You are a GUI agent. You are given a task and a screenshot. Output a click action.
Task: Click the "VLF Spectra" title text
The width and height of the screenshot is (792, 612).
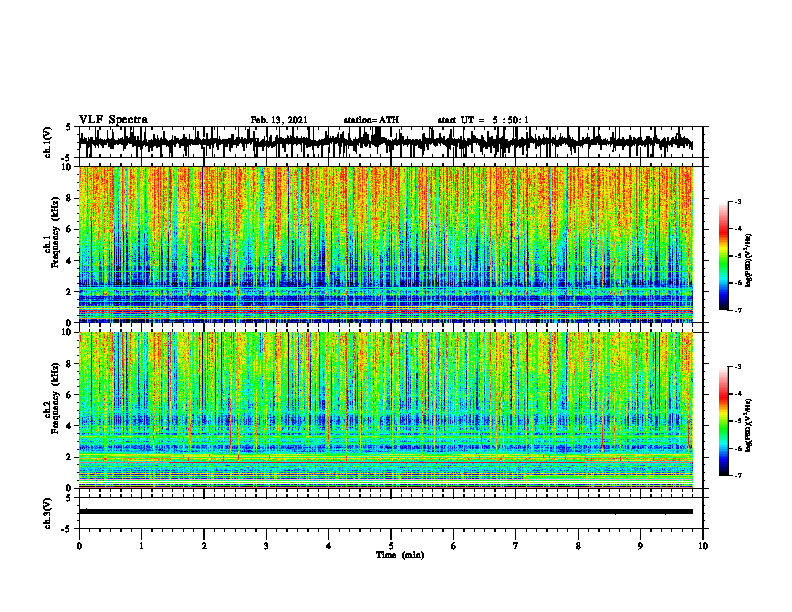pyautogui.click(x=113, y=120)
